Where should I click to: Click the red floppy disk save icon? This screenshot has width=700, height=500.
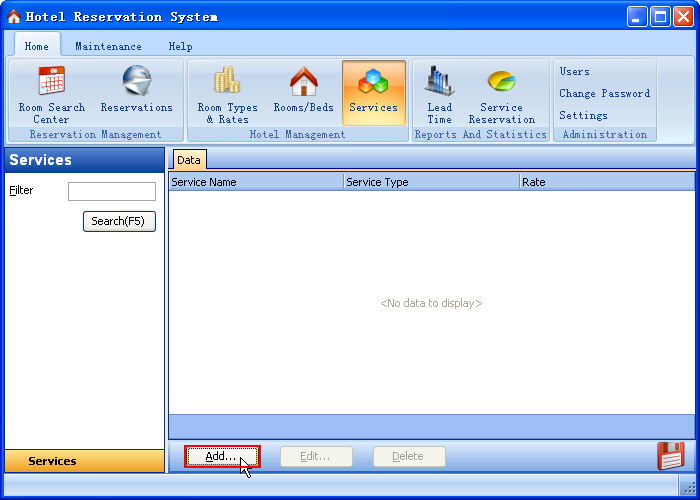[x=670, y=455]
